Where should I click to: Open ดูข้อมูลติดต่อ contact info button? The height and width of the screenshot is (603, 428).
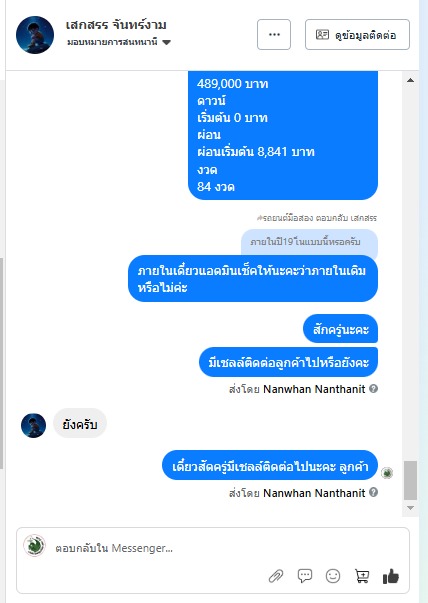point(357,35)
